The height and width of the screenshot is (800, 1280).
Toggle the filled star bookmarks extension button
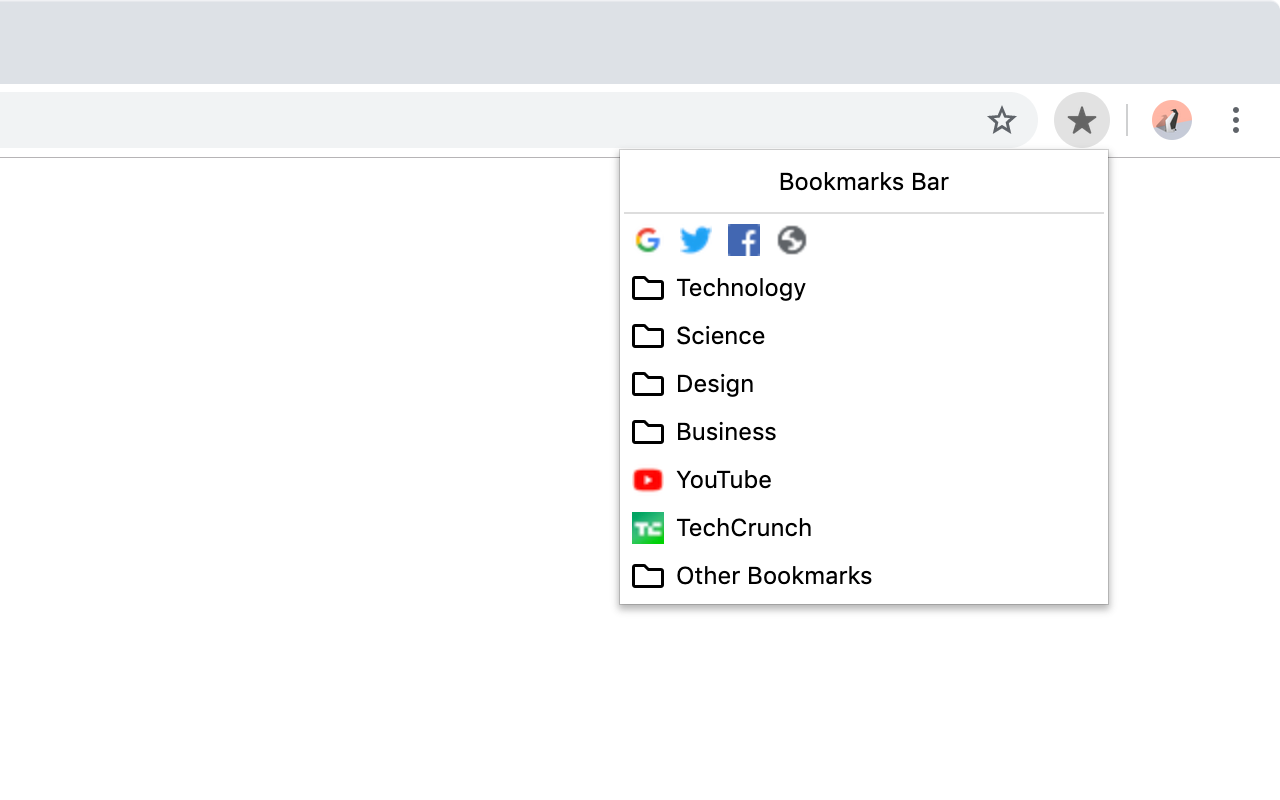coord(1082,120)
